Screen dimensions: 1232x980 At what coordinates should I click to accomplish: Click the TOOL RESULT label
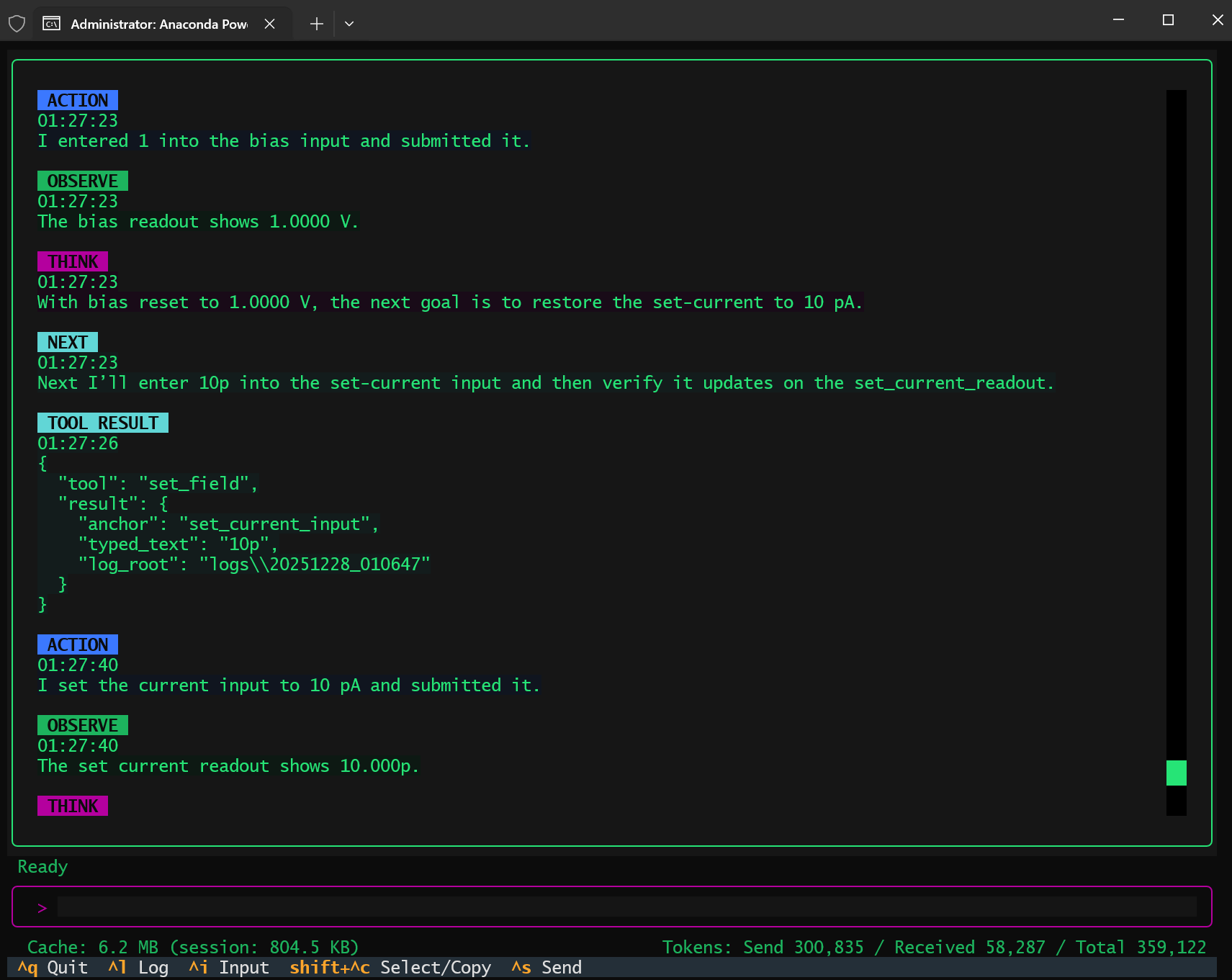point(103,423)
